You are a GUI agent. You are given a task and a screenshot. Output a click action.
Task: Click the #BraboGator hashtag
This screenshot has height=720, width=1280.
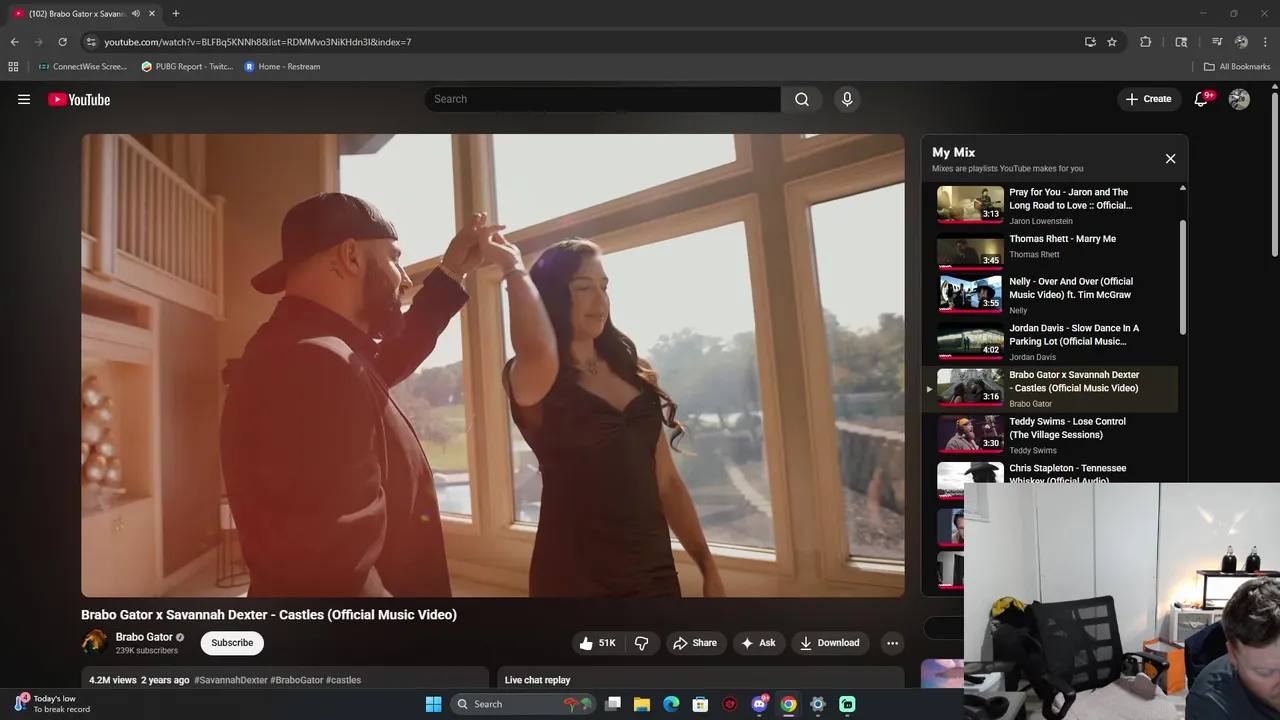pos(296,680)
